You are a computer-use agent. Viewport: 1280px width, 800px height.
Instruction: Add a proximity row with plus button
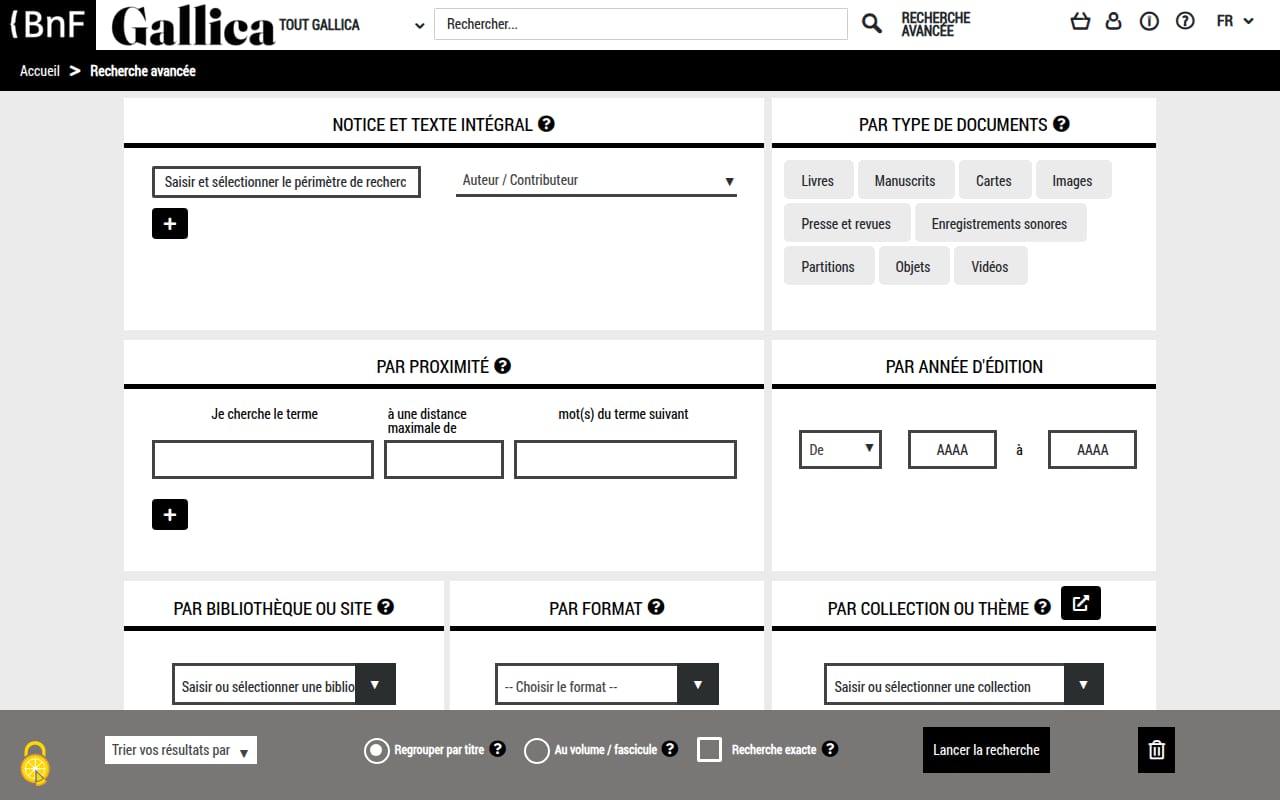tap(170, 515)
